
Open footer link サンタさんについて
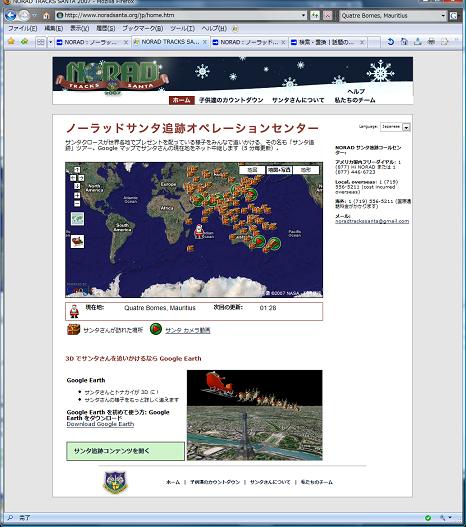pos(270,482)
